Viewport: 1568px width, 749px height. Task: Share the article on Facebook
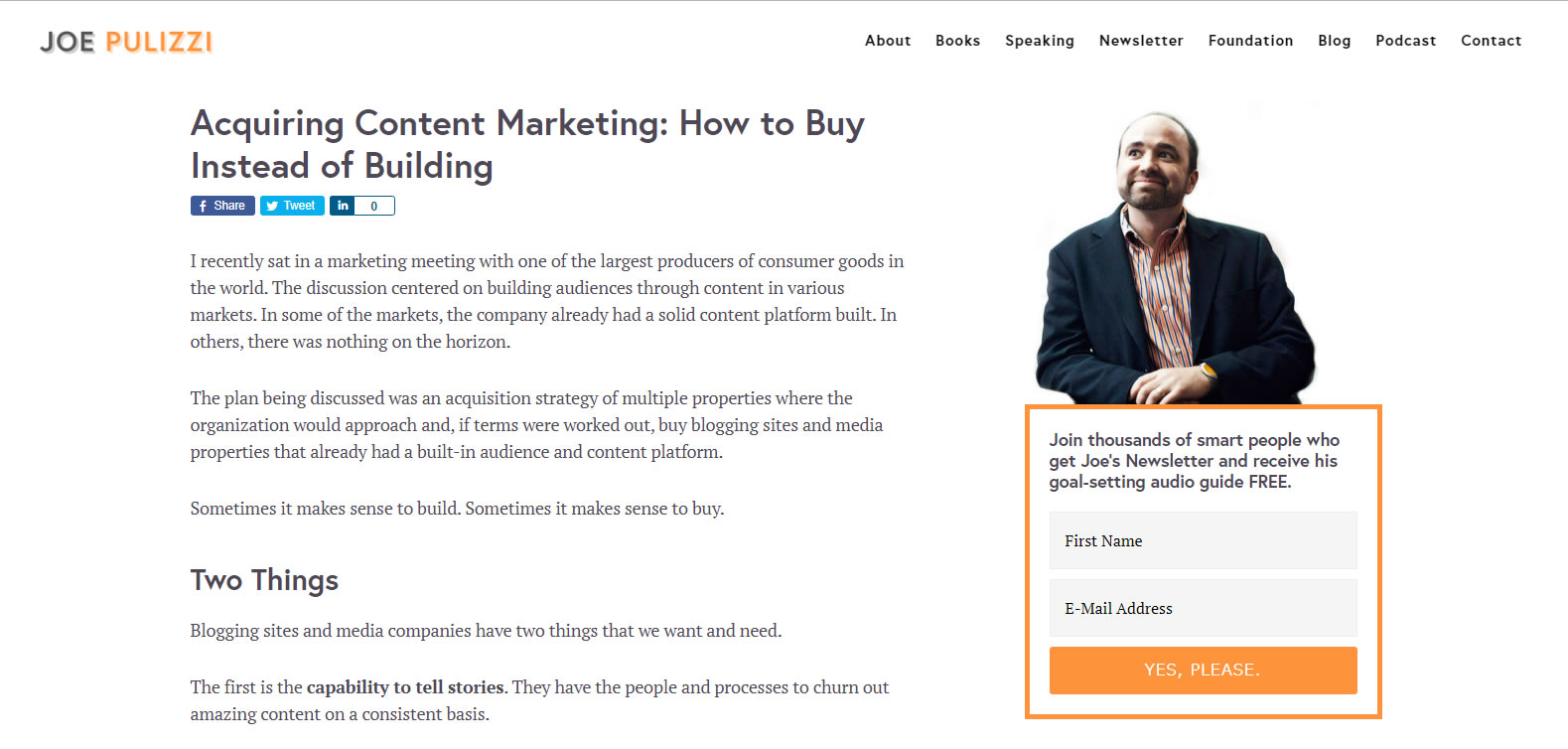pos(222,206)
